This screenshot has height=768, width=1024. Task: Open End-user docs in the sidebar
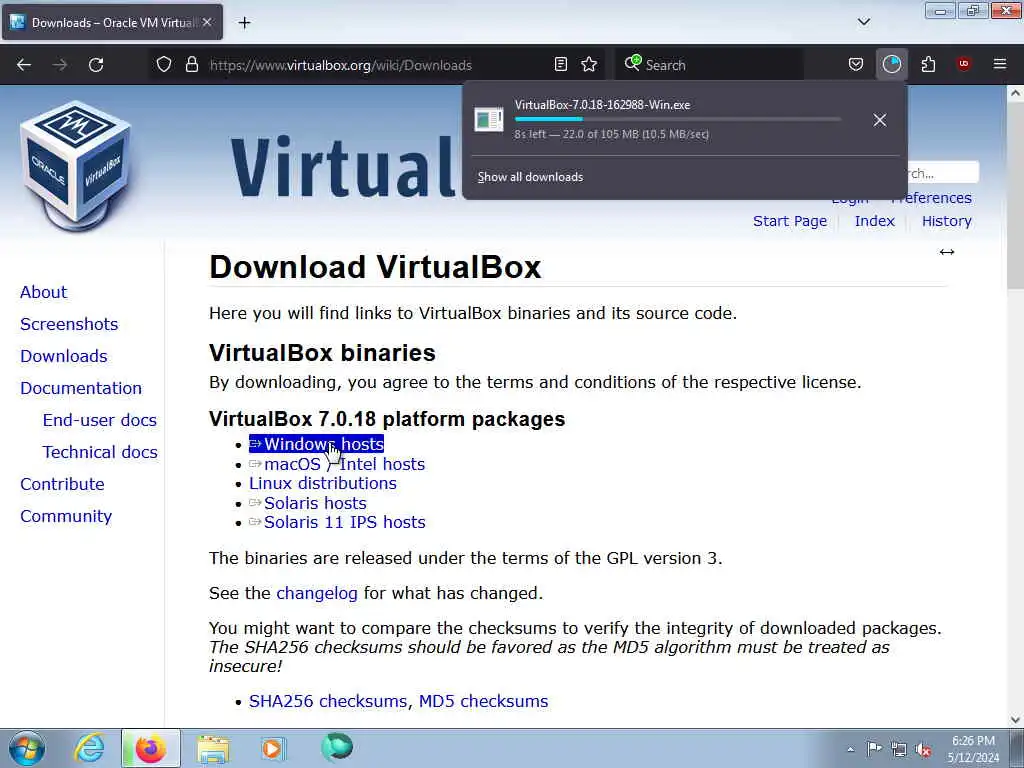[99, 420]
